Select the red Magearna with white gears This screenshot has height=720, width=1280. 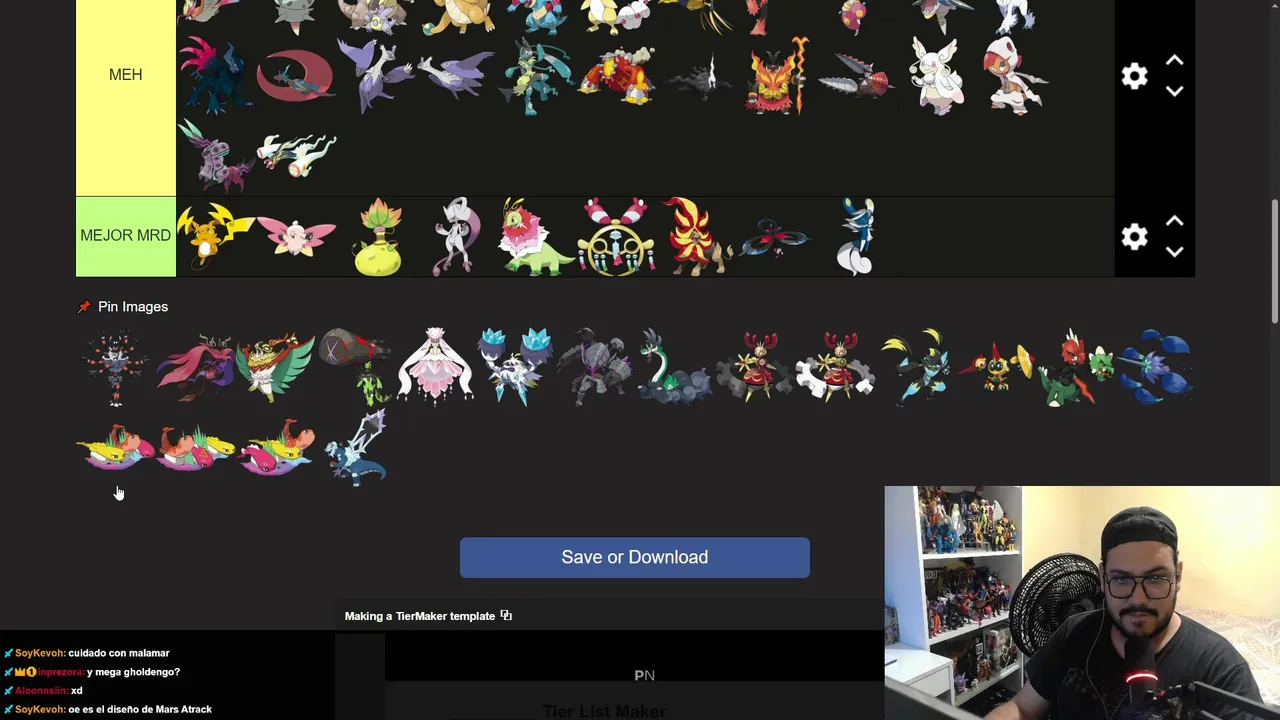click(836, 367)
